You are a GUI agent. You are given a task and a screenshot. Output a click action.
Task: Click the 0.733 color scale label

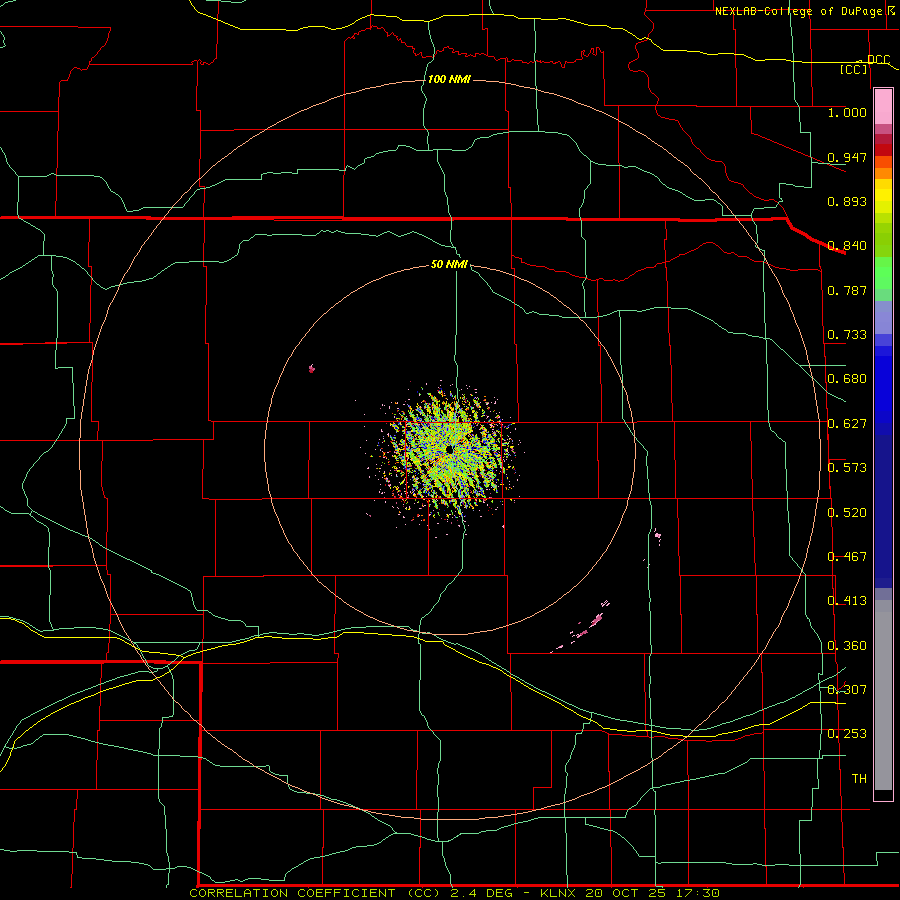coord(847,335)
